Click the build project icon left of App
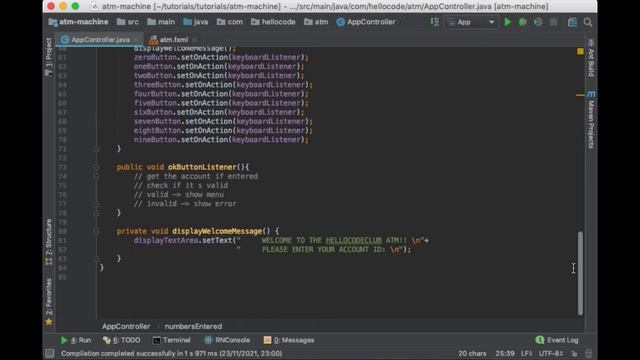 434,22
